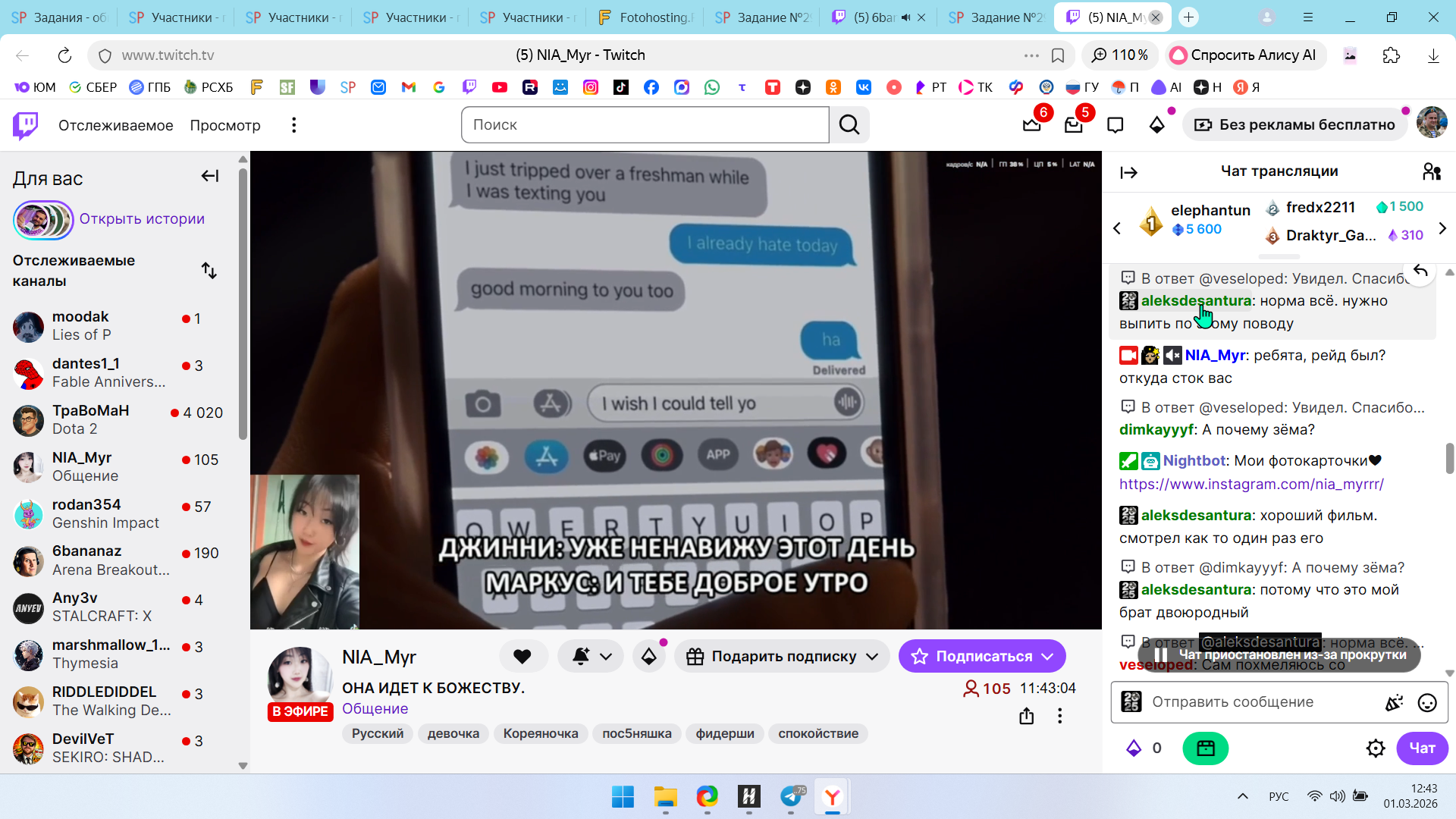
Task: Open the Просмотр navigation tab
Action: point(225,125)
